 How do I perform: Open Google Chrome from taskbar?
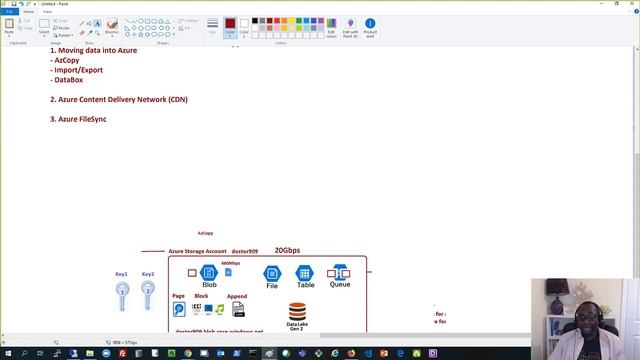pos(188,353)
